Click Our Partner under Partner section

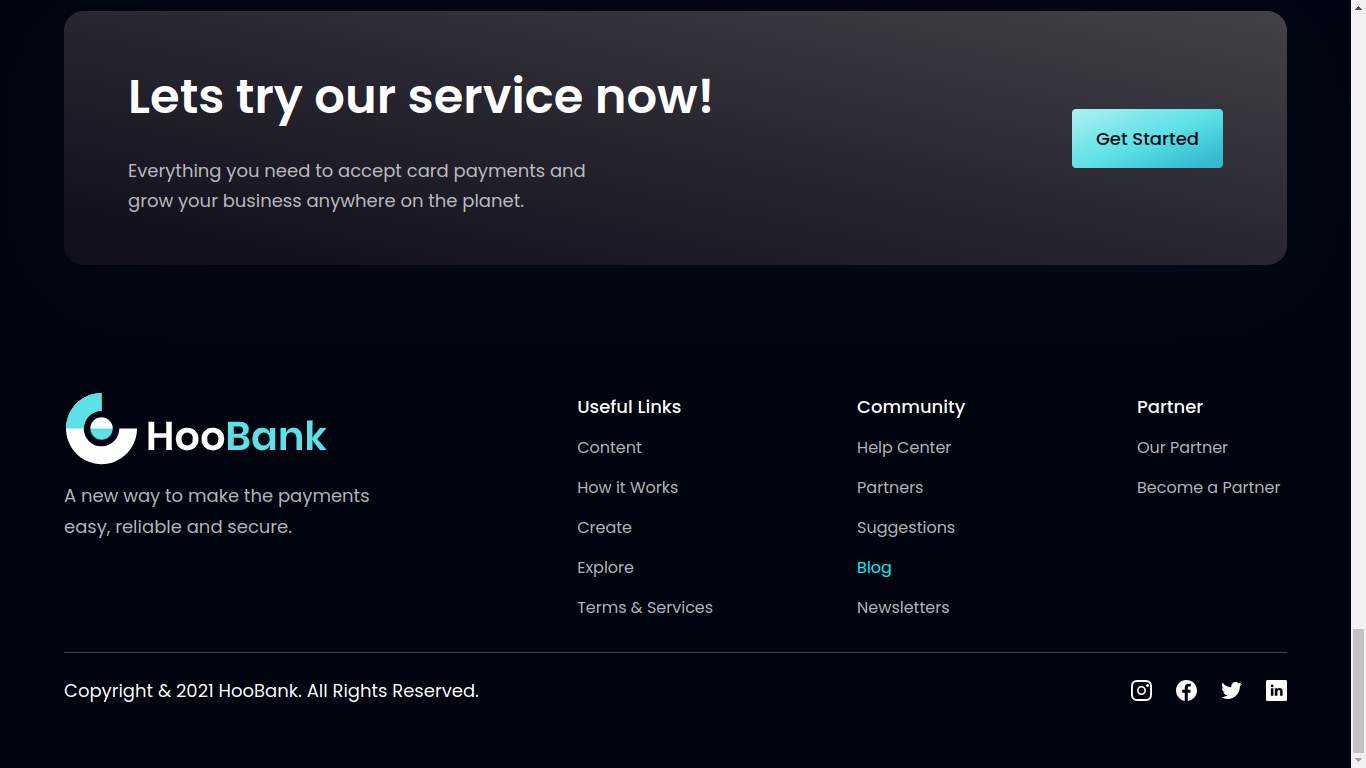(1182, 447)
